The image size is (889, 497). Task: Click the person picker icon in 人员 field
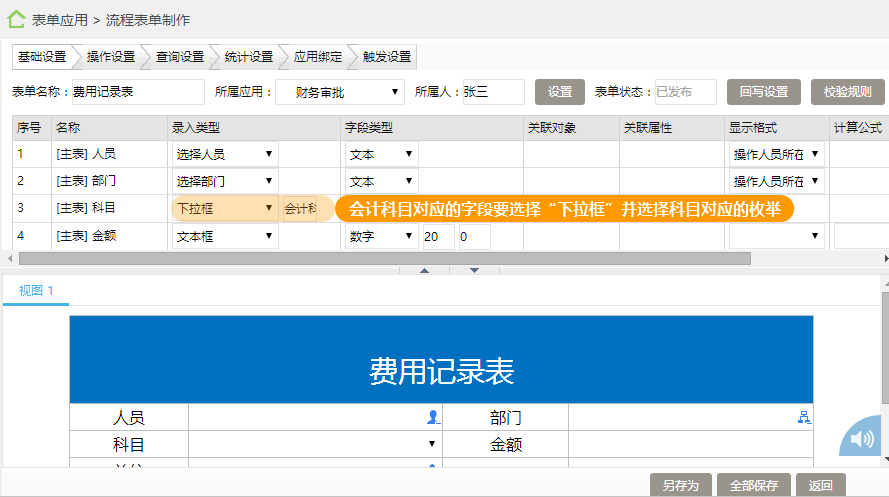[x=432, y=417]
